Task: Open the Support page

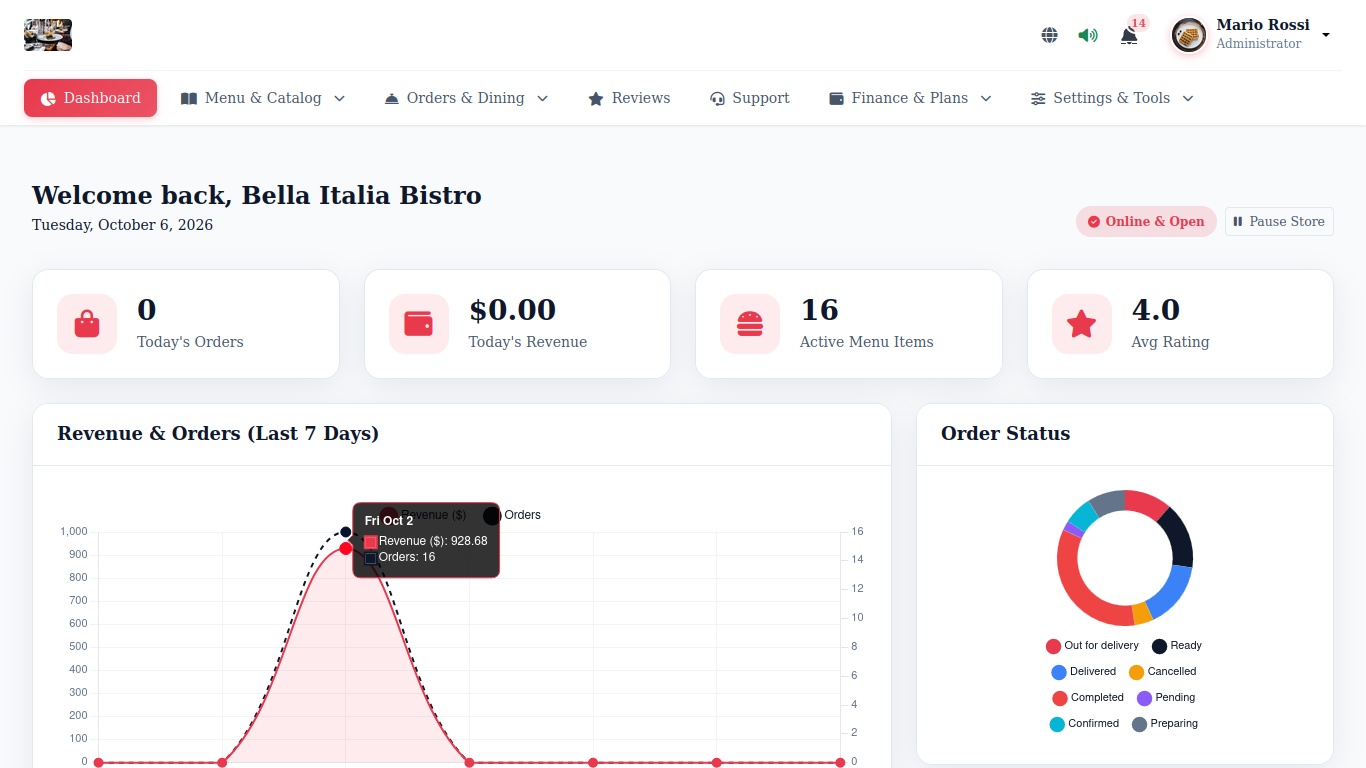Action: point(749,98)
